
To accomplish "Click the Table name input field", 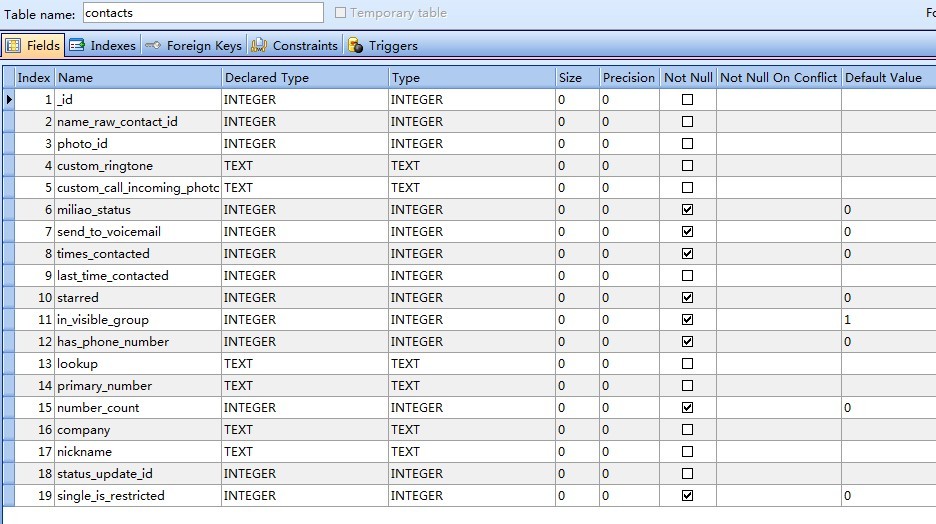I will [202, 13].
